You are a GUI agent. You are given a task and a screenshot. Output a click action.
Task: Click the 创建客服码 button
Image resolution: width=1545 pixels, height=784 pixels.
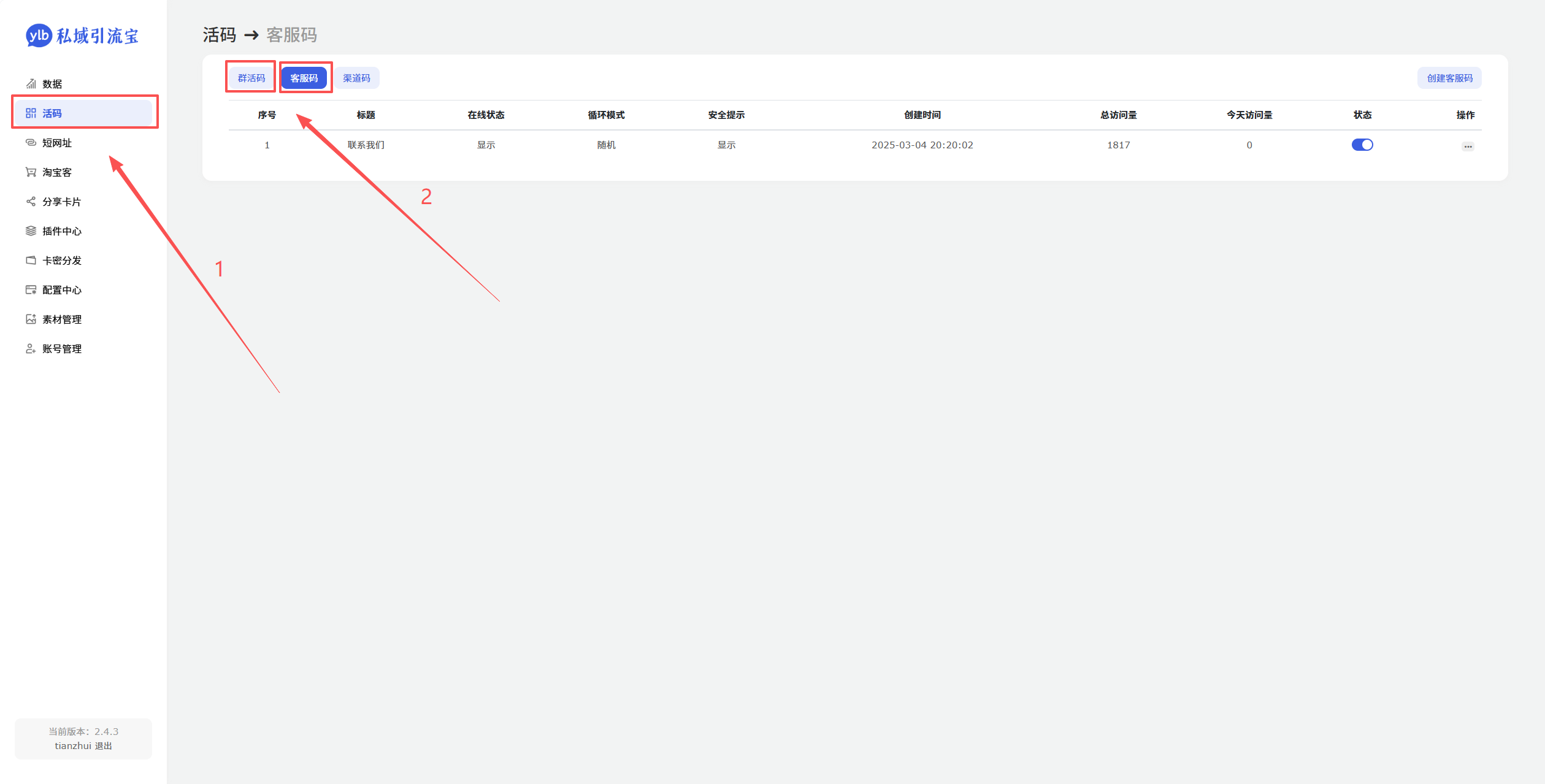(x=1449, y=78)
